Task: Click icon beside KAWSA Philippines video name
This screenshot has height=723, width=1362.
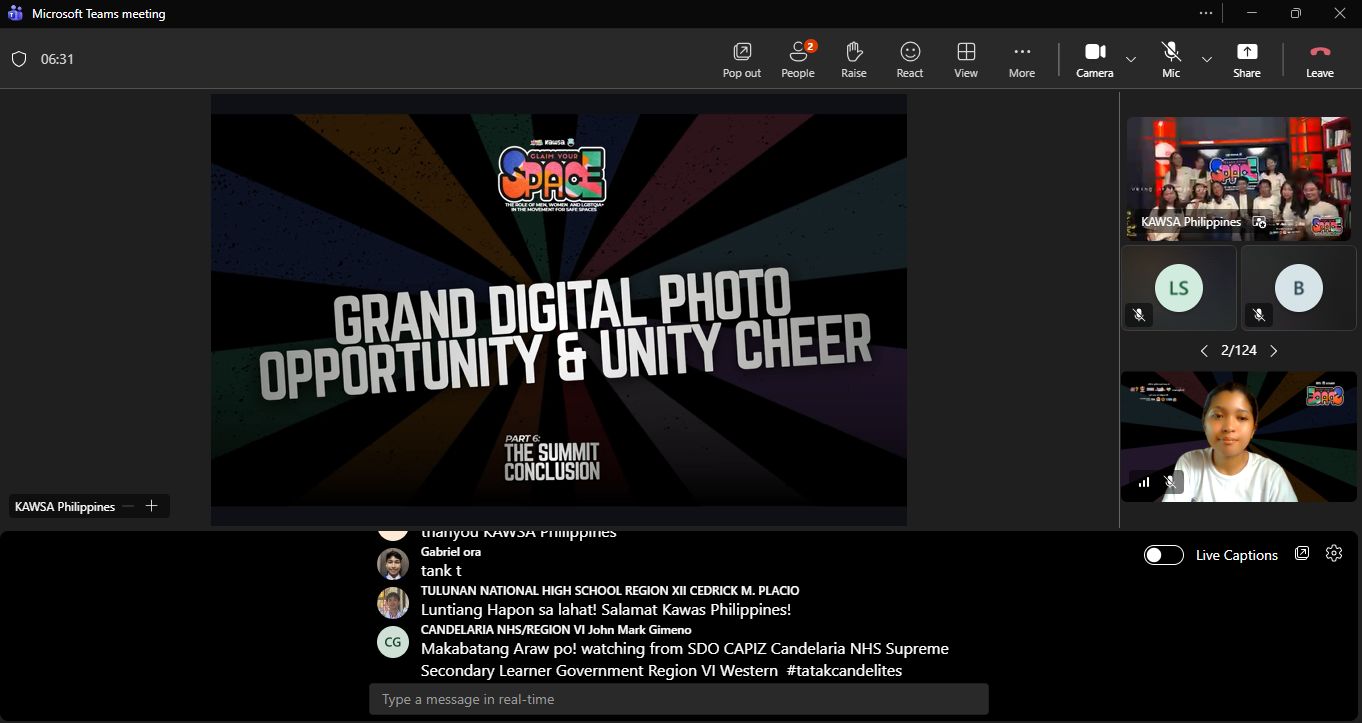Action: (1260, 222)
